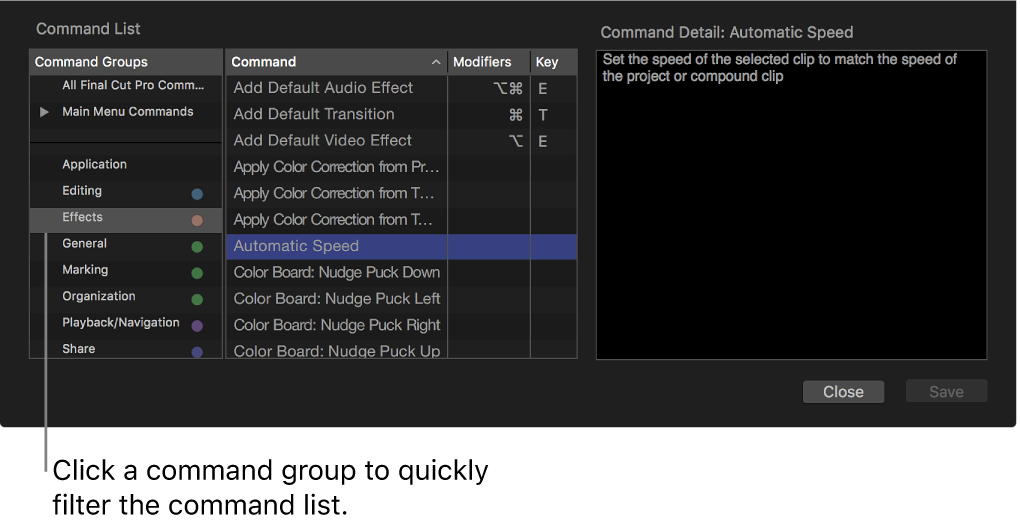This screenshot has width=1020, height=532.
Task: Sort by the Modifiers column header
Action: (x=482, y=62)
